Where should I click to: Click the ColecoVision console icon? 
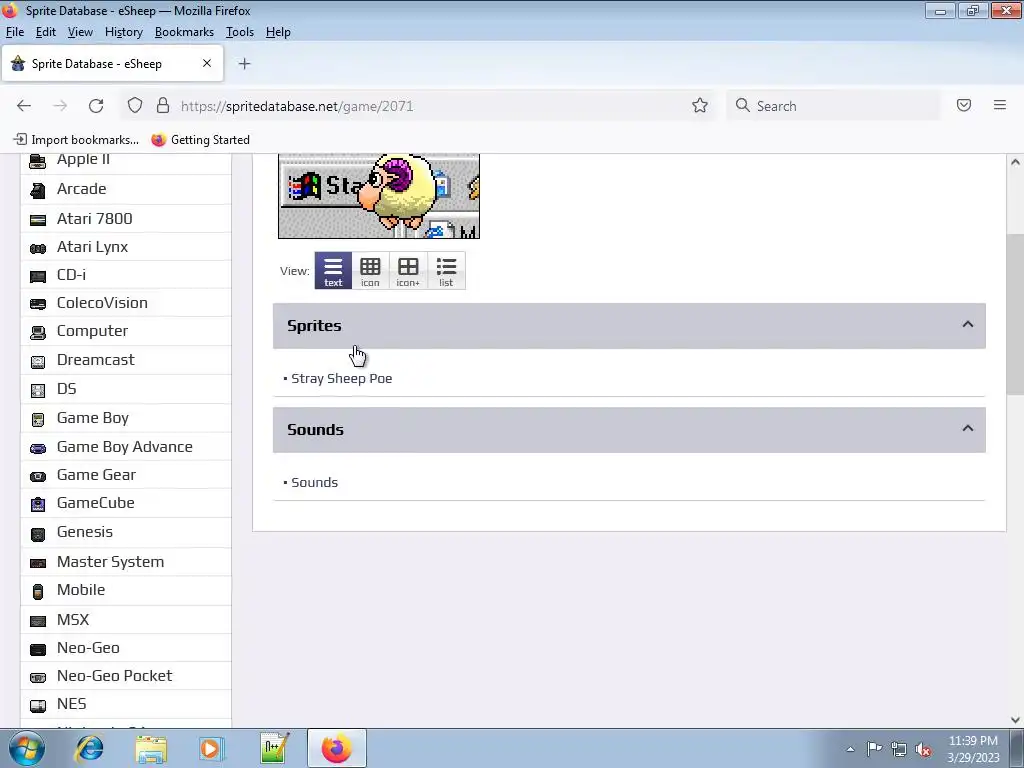(38, 304)
